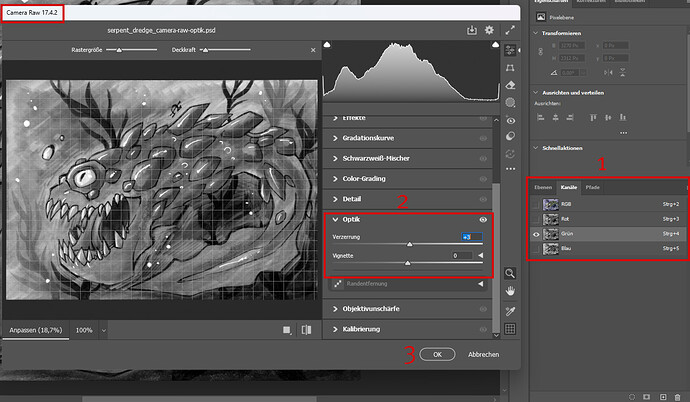The image size is (690, 402).
Task: Open the Pfade tab
Action: [592, 187]
